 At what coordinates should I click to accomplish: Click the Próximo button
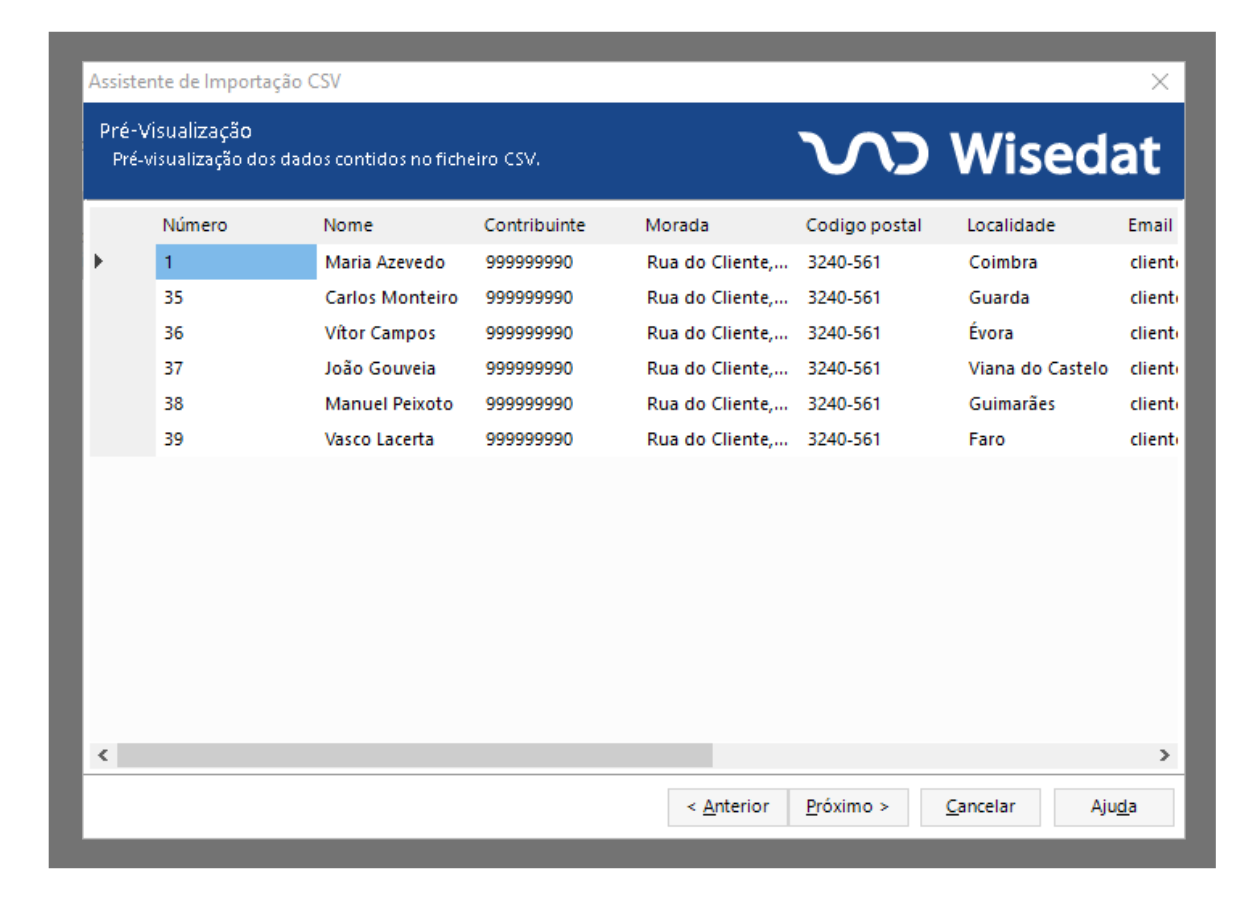848,807
